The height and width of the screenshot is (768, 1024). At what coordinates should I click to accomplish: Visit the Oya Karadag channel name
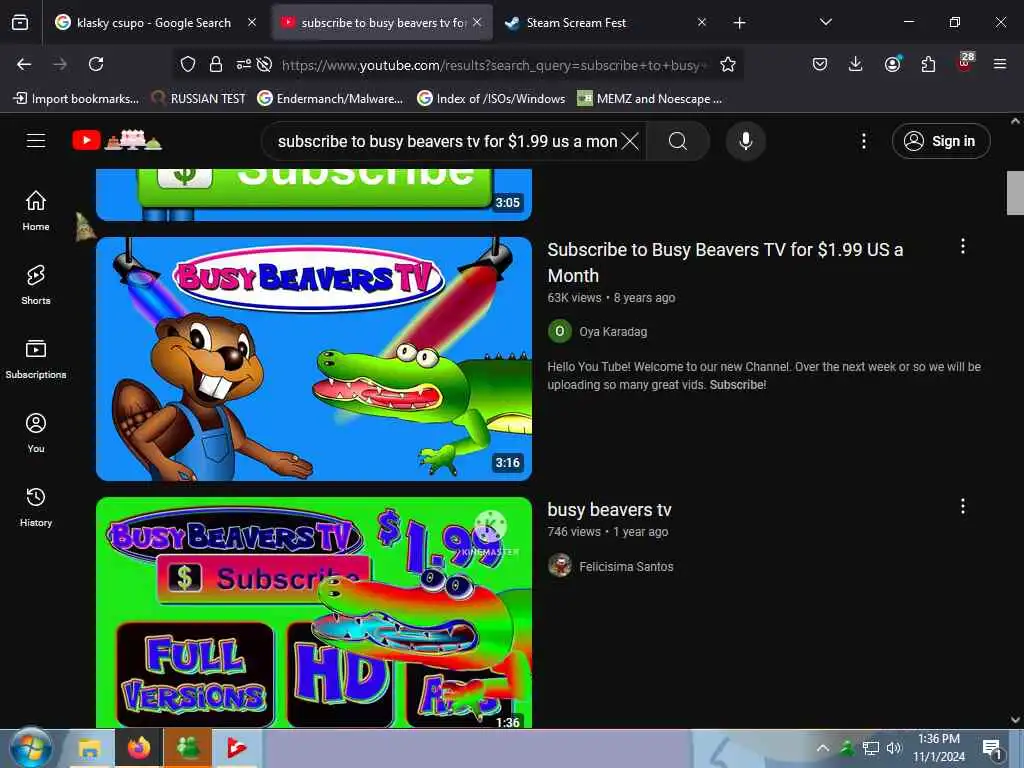coord(613,332)
